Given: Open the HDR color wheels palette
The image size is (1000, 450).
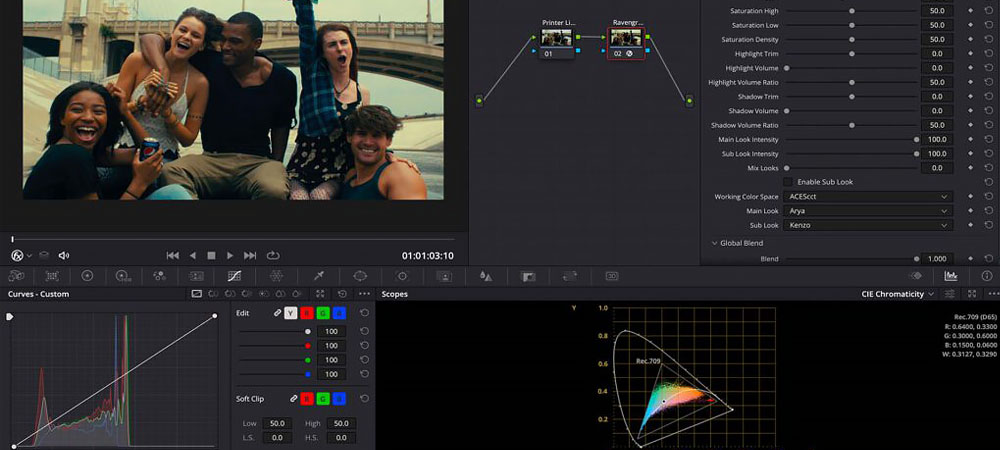Looking at the screenshot, I should point(123,276).
